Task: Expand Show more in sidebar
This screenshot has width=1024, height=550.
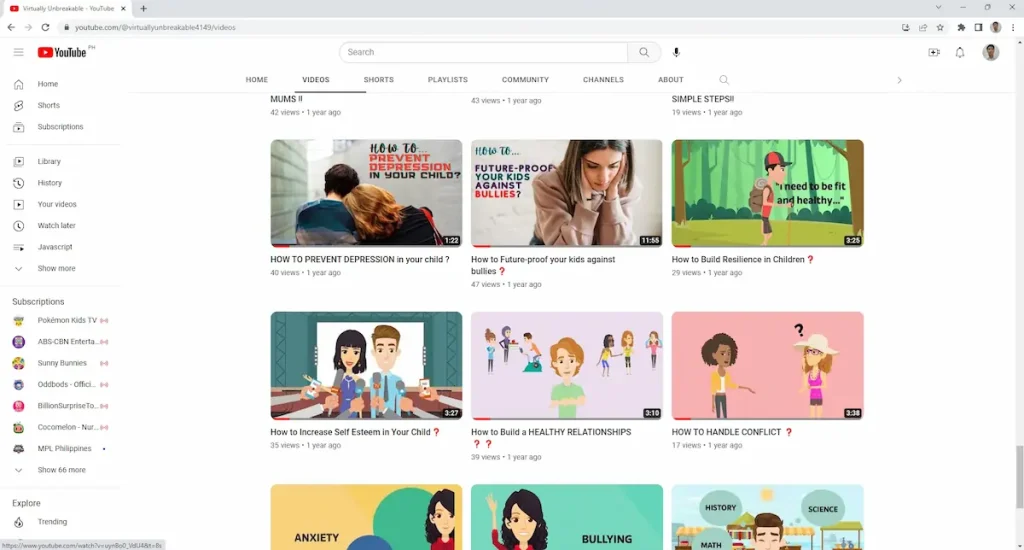Action: (x=56, y=268)
